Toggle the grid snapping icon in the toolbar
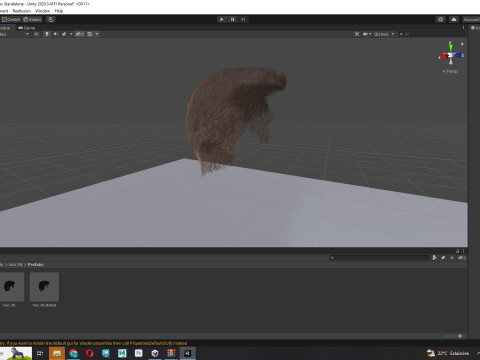480x360 pixels. 51,19
